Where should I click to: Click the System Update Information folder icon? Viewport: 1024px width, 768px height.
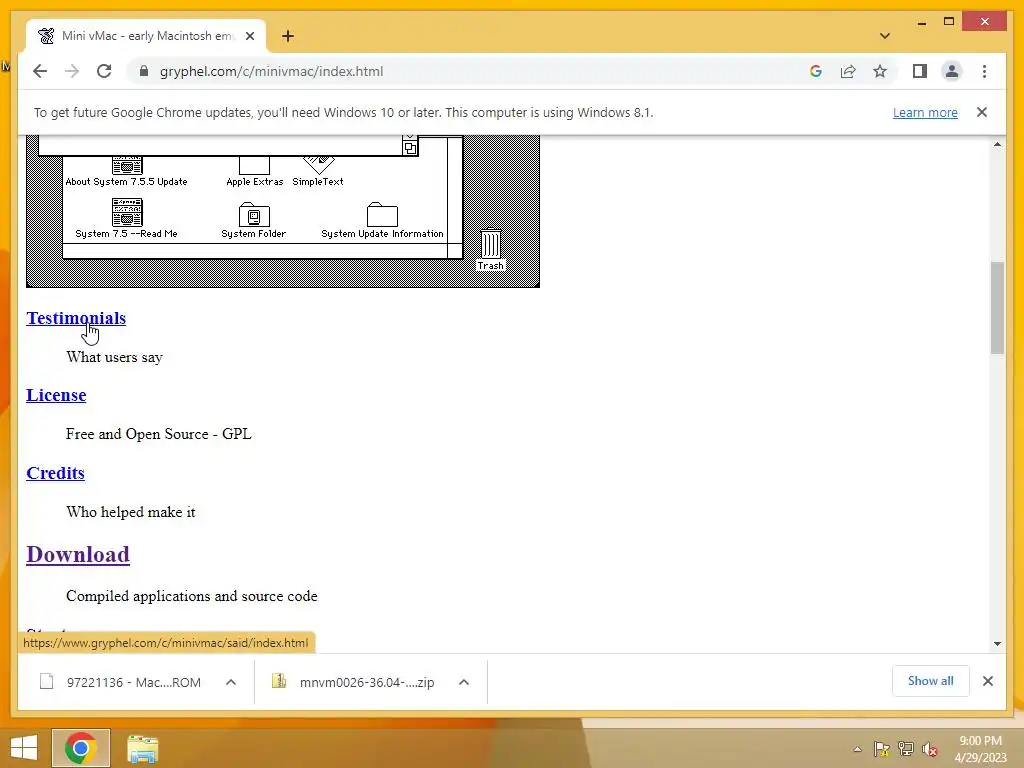(x=382, y=215)
